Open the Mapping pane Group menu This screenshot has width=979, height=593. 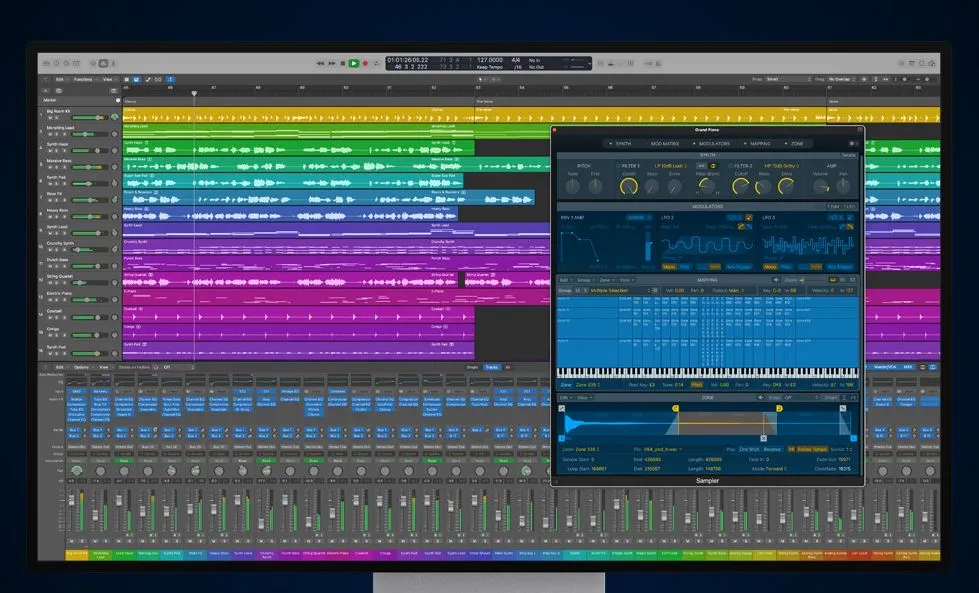[x=586, y=280]
